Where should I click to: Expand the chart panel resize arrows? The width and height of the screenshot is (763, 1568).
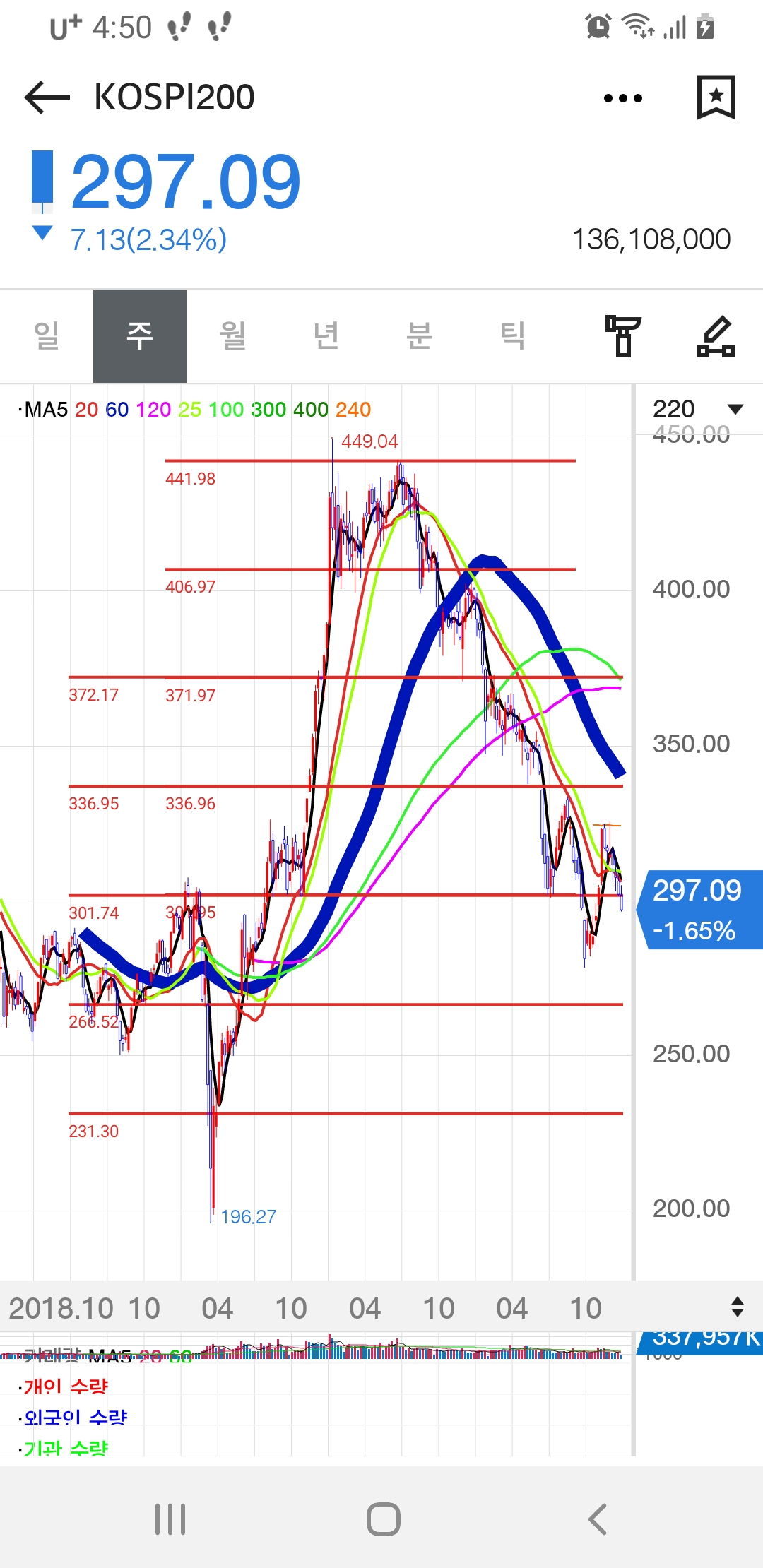[737, 1307]
